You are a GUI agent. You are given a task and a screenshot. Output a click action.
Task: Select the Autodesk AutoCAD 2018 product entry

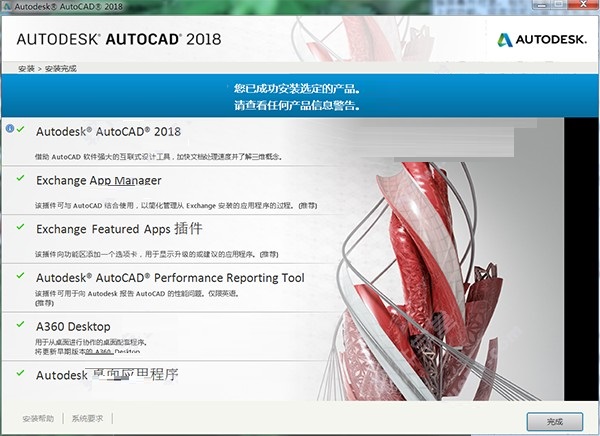click(x=110, y=131)
